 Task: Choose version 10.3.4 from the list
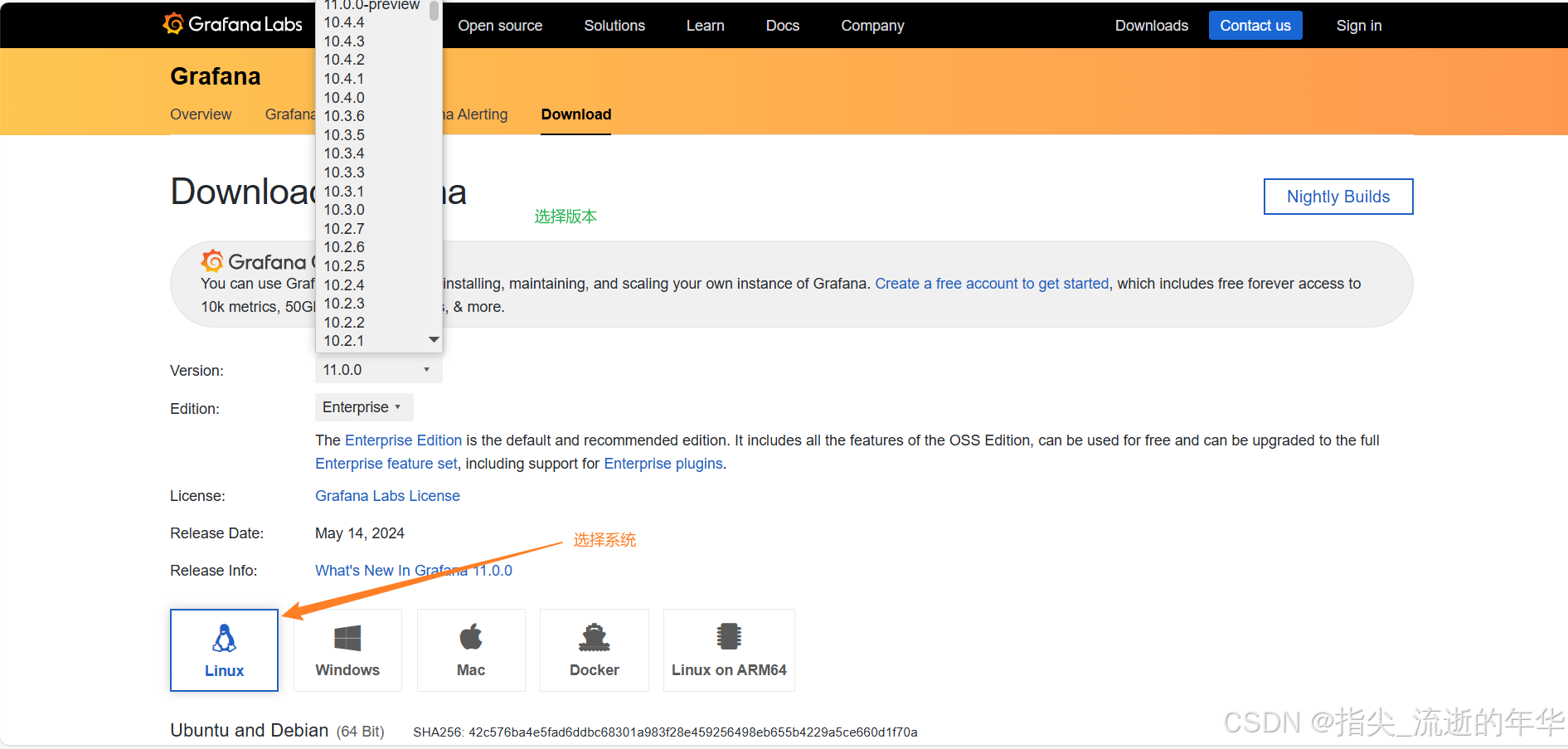click(x=343, y=153)
